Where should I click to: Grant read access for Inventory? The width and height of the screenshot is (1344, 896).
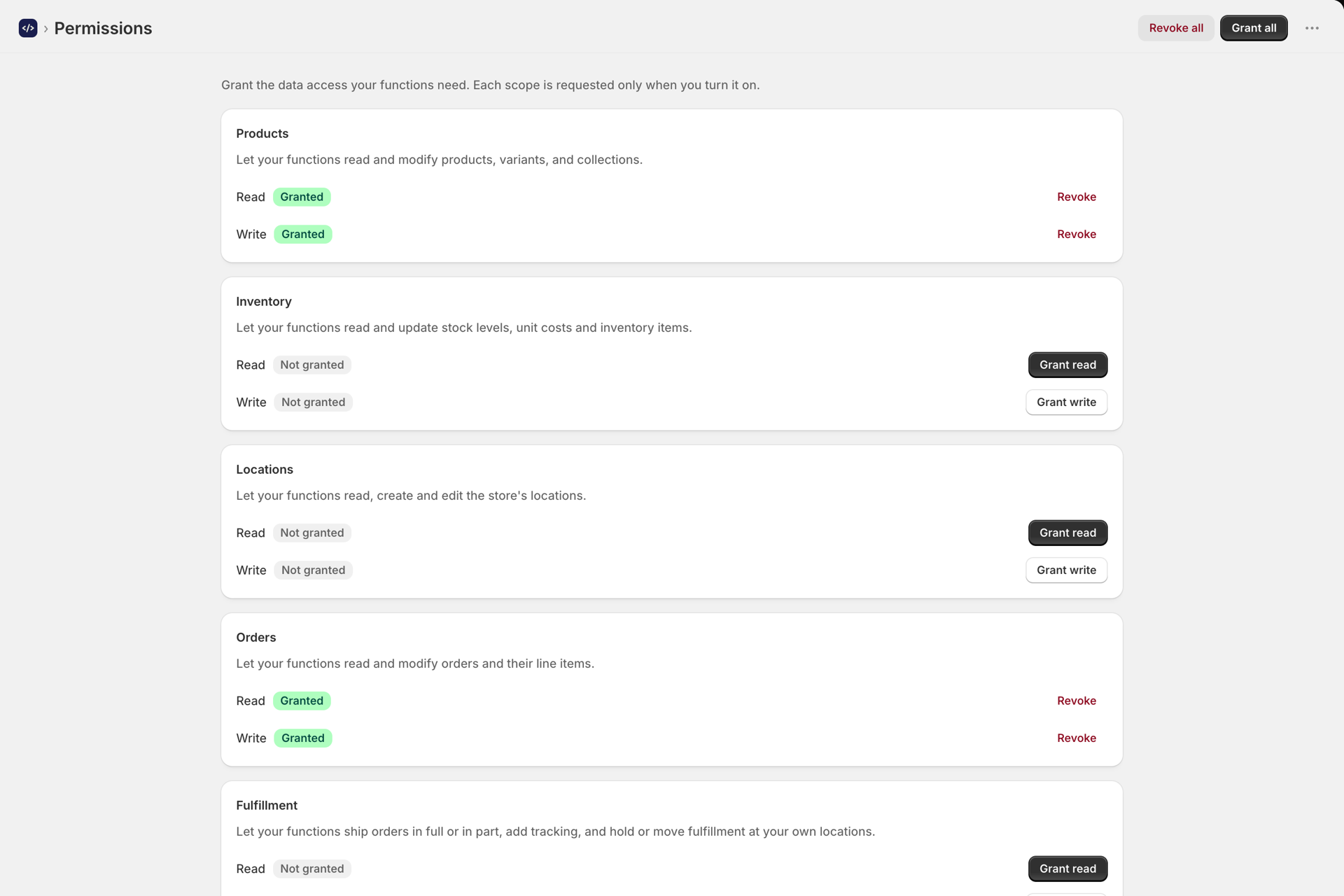click(x=1067, y=365)
